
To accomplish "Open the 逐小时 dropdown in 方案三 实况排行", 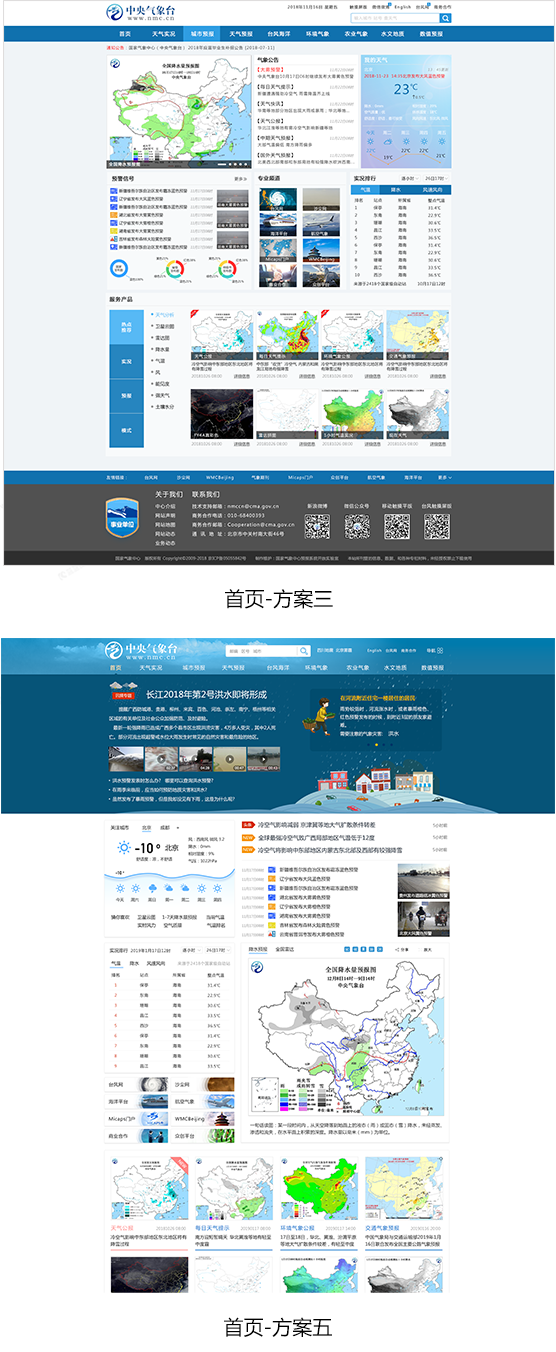I will 411,178.
